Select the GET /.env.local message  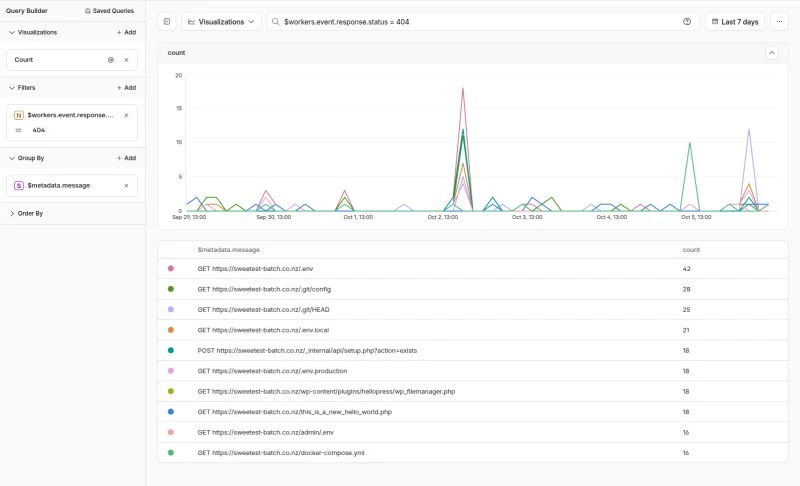tap(263, 330)
